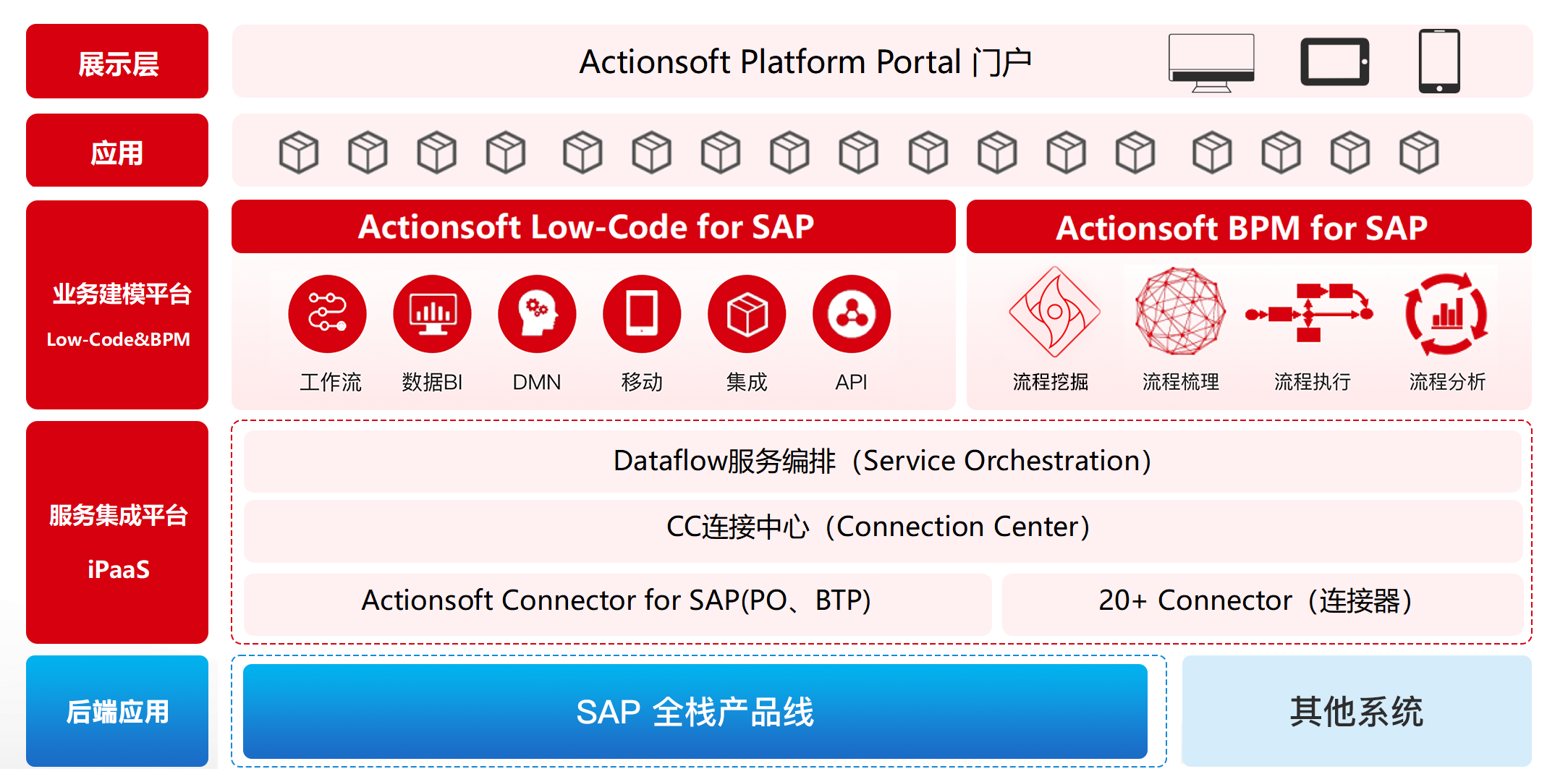The height and width of the screenshot is (782, 1568).
Task: Click the 流程挖掘 text label
Action: [1051, 382]
